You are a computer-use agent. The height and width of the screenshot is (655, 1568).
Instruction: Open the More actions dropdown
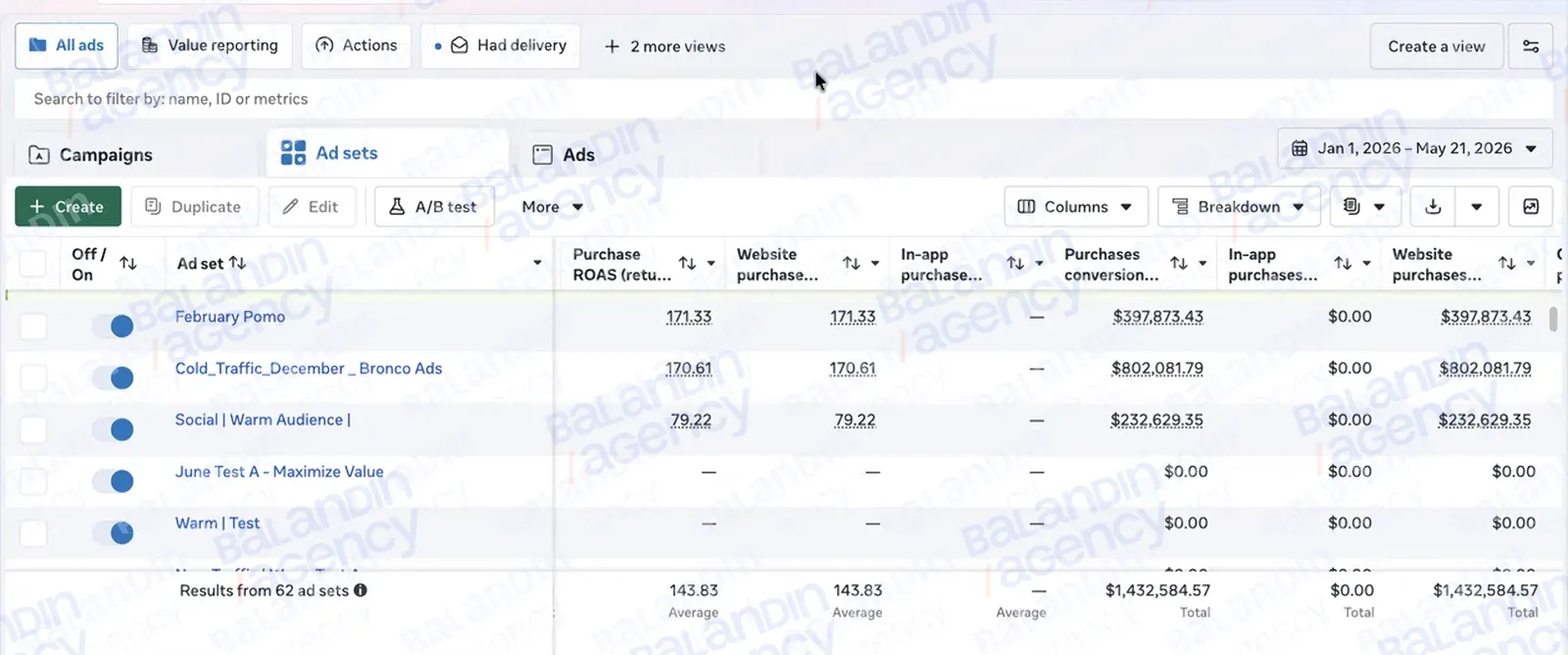552,207
